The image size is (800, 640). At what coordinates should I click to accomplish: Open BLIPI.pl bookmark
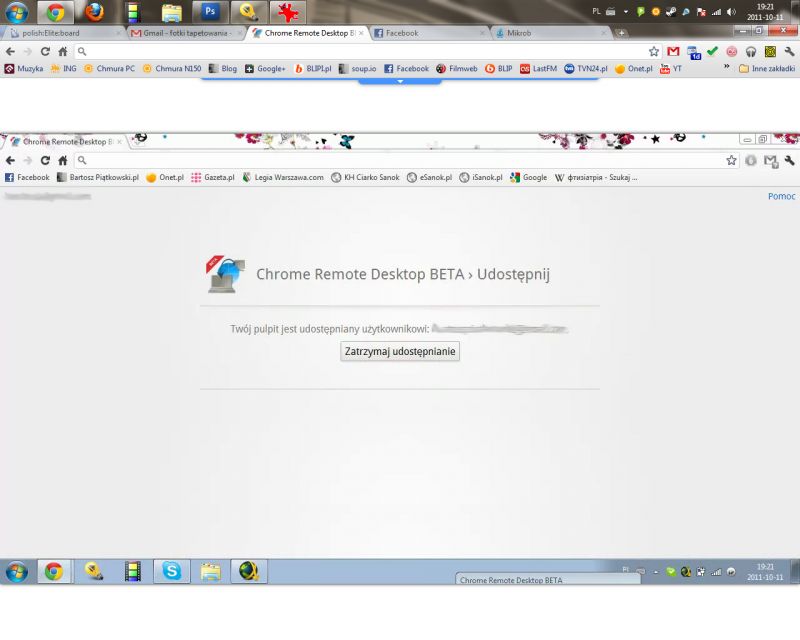[313, 68]
